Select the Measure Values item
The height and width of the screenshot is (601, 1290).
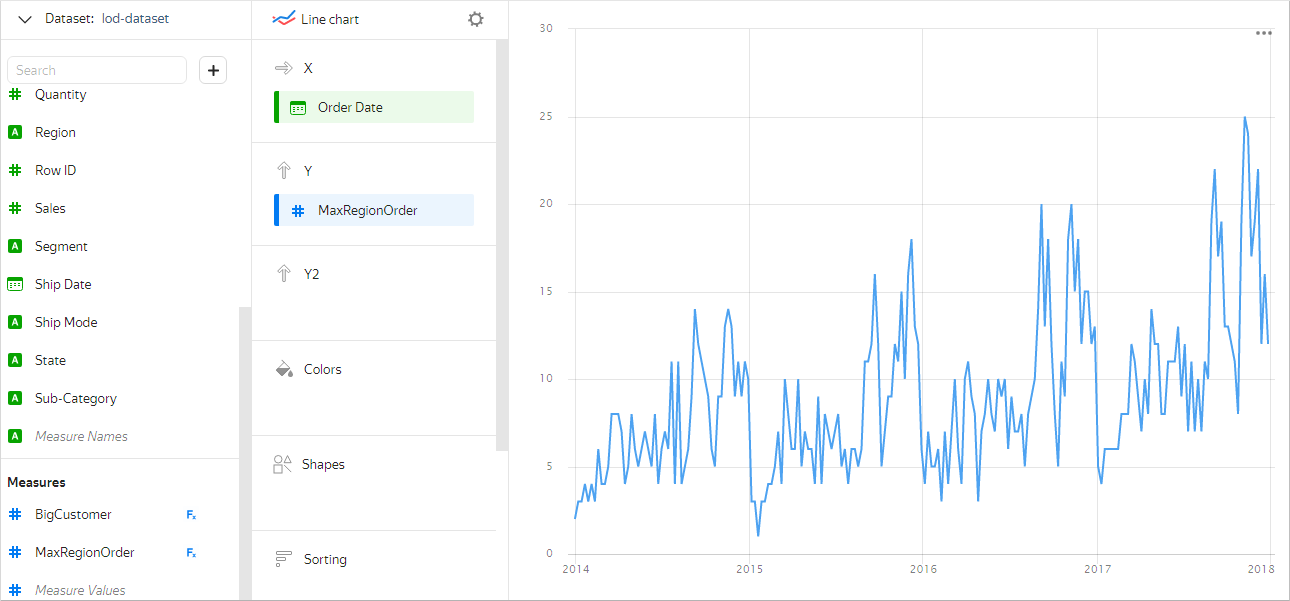[x=80, y=590]
